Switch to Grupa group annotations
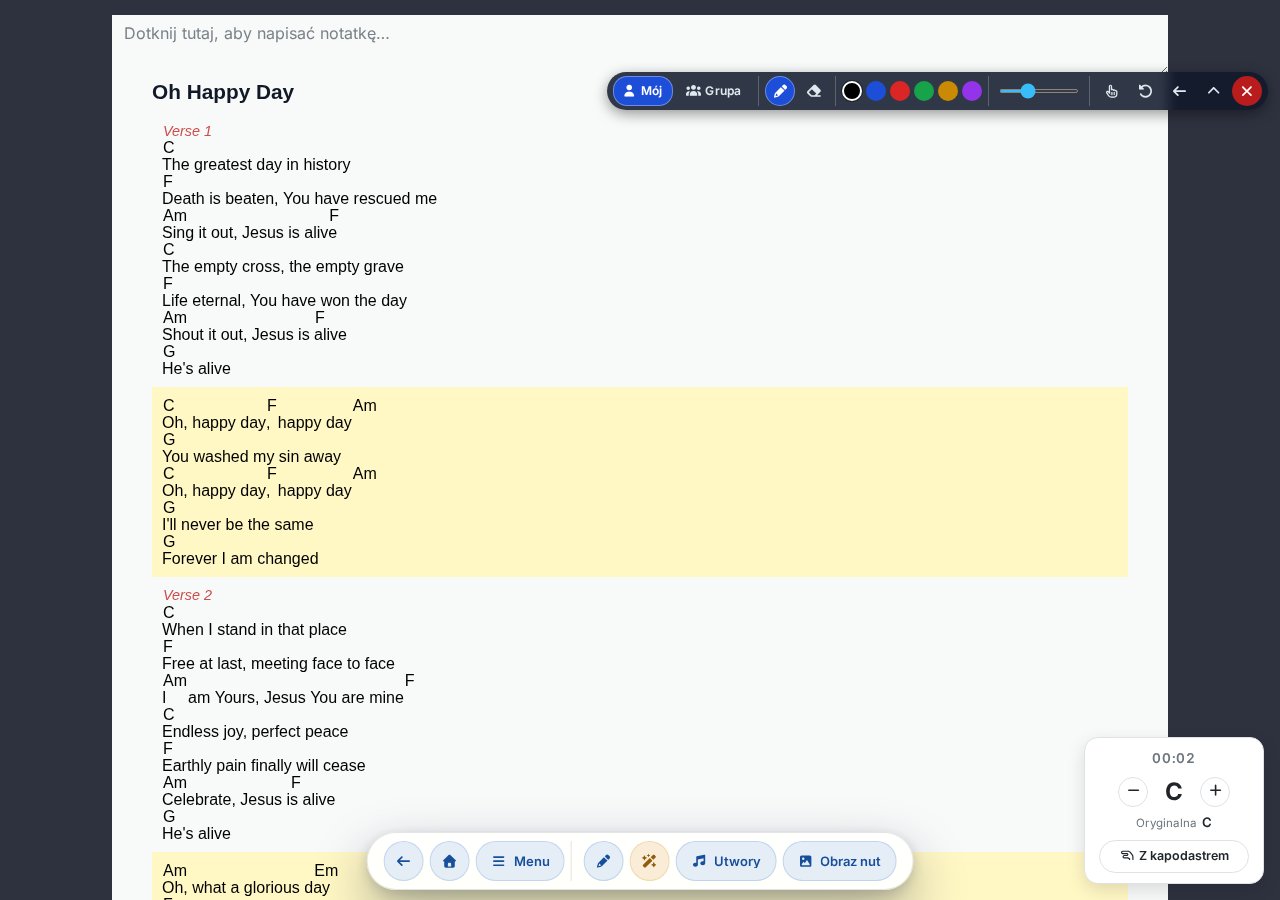Viewport: 1280px width, 900px height. (x=714, y=91)
